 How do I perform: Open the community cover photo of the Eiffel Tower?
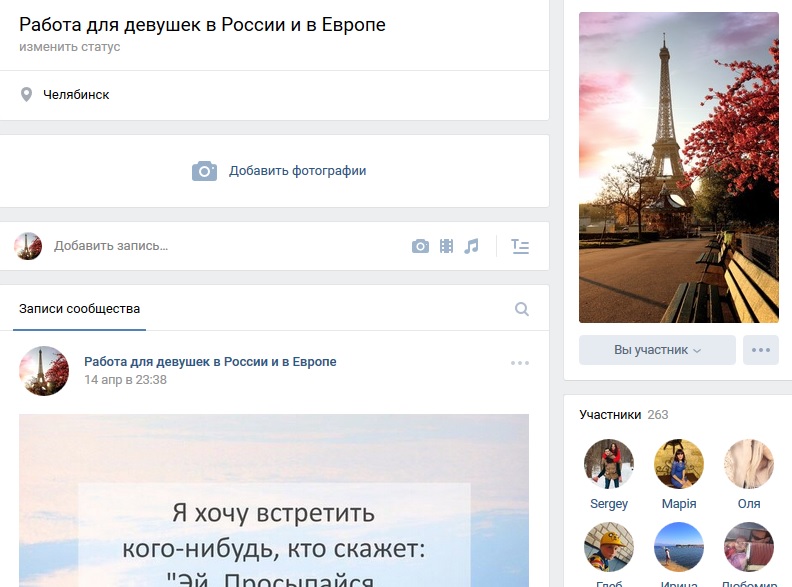click(x=679, y=167)
